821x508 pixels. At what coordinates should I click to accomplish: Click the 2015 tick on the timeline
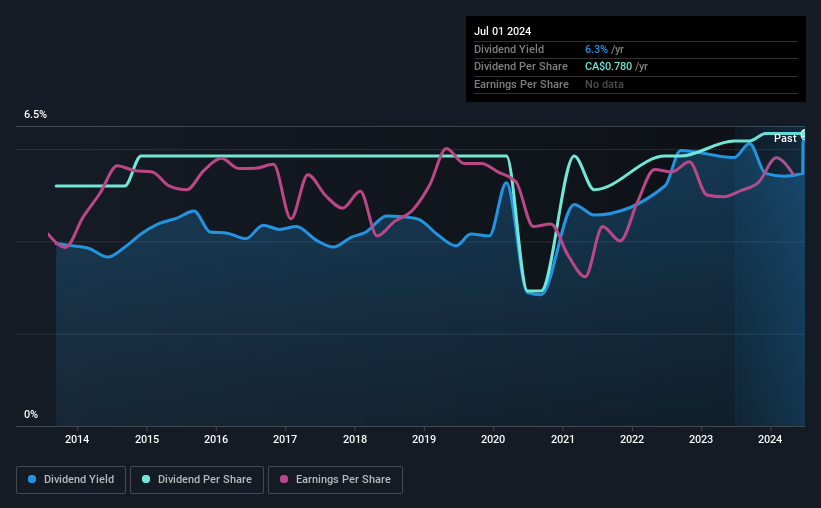147,439
